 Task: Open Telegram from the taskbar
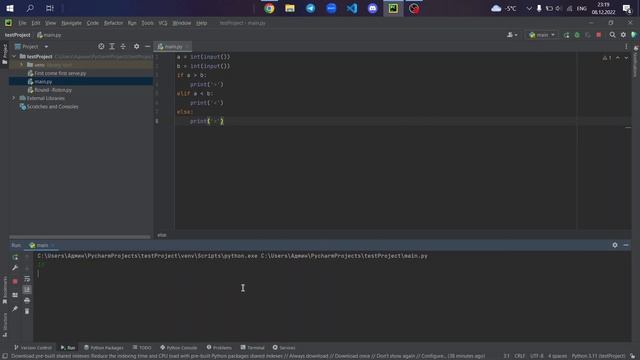tap(311, 8)
